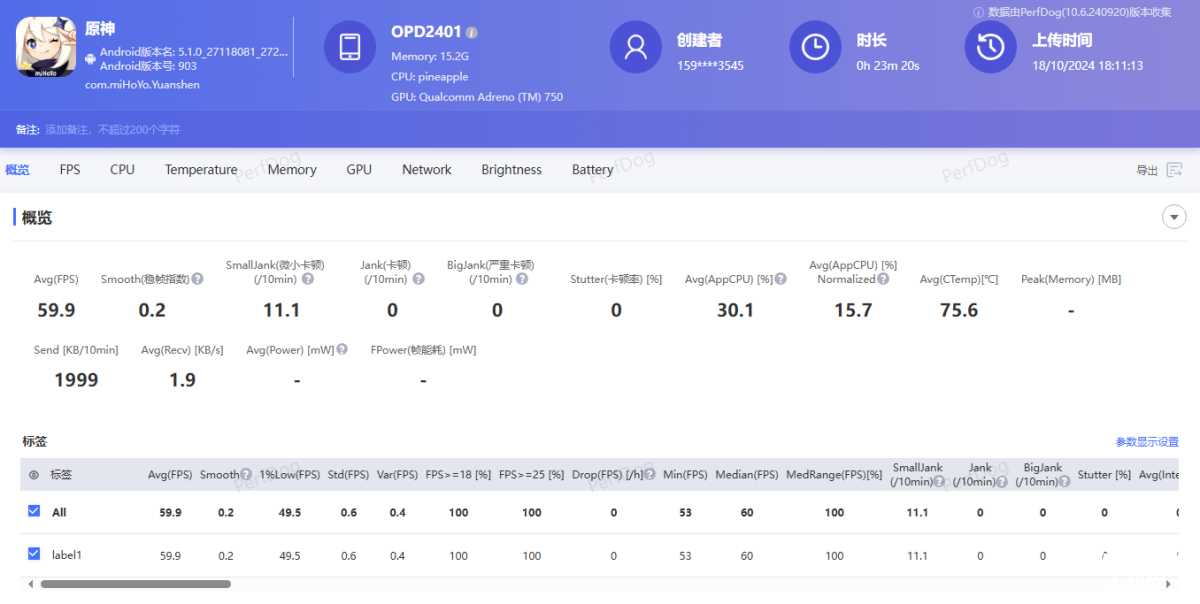Click the help icon next to Avg(Power) [mW]
Viewport: 1200px width, 604px height.
(x=342, y=350)
